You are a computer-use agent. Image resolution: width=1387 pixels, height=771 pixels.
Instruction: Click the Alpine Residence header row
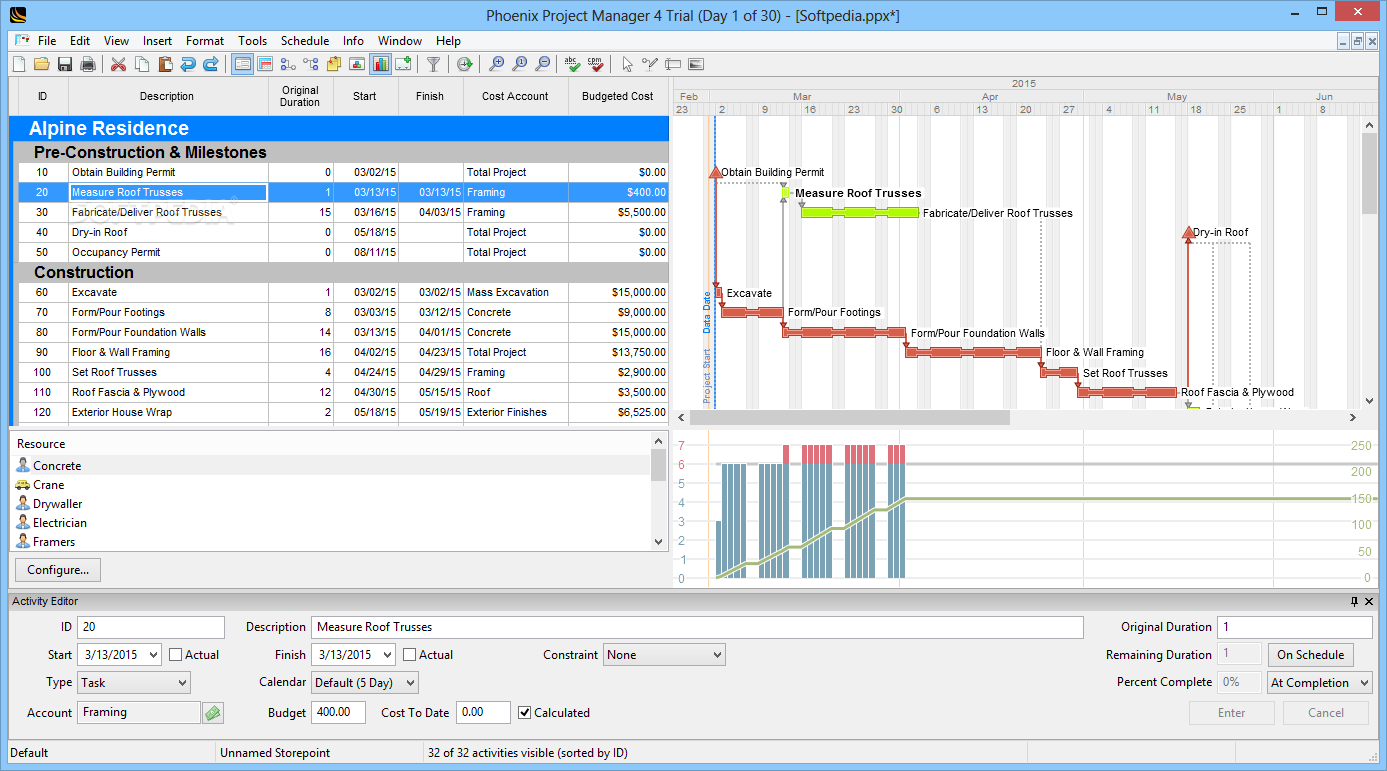pyautogui.click(x=339, y=128)
